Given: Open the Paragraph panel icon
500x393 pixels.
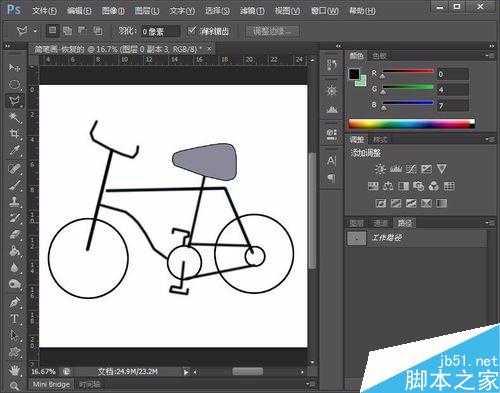Looking at the screenshot, I should coord(331,178).
